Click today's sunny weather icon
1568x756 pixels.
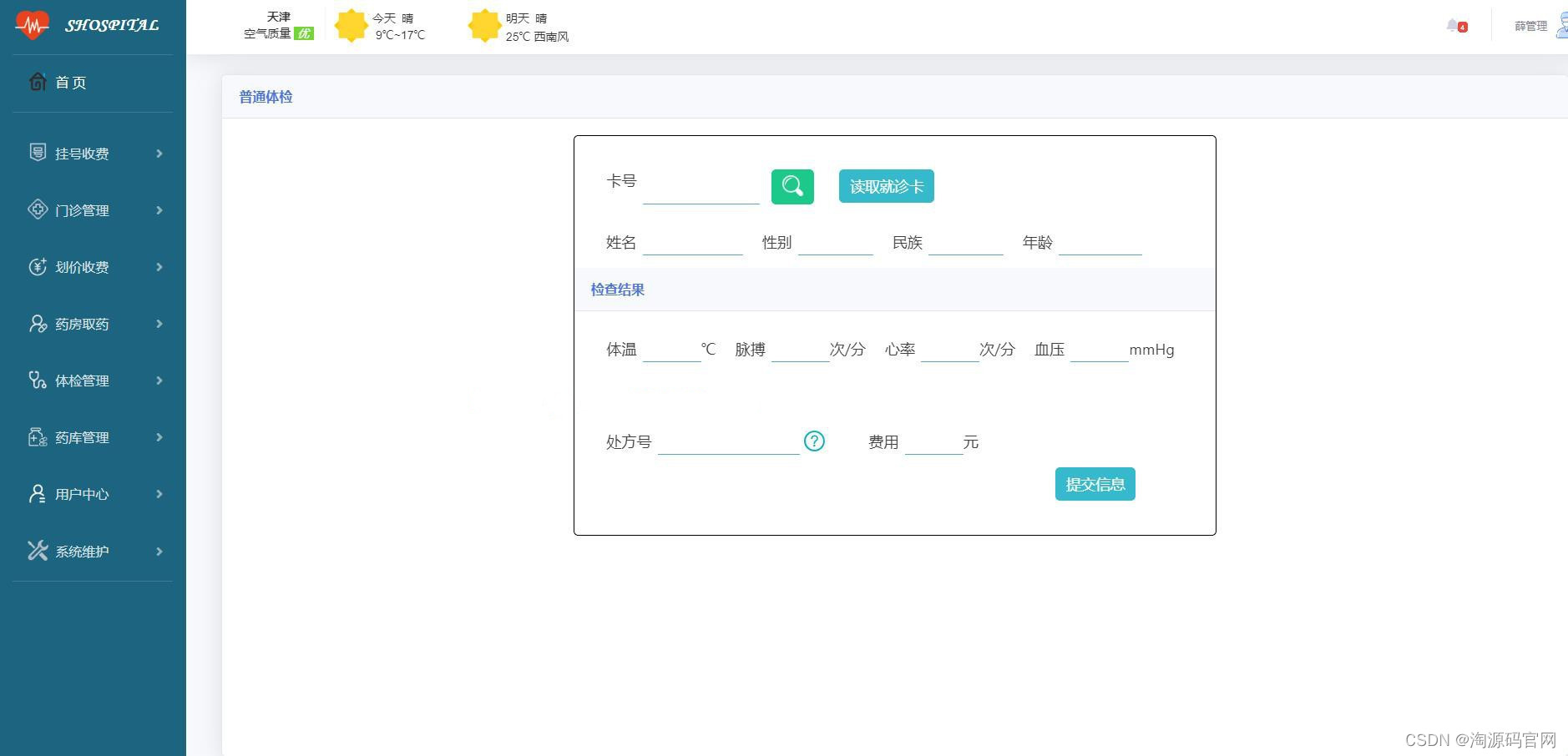pyautogui.click(x=352, y=26)
